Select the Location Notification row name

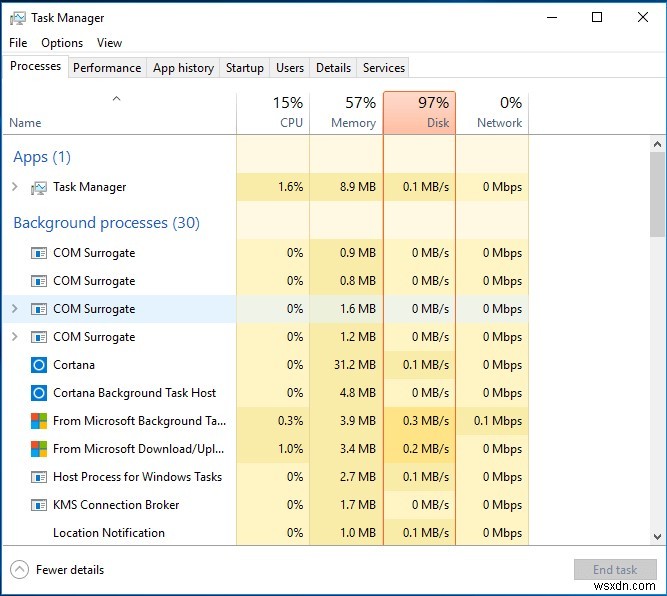click(108, 533)
